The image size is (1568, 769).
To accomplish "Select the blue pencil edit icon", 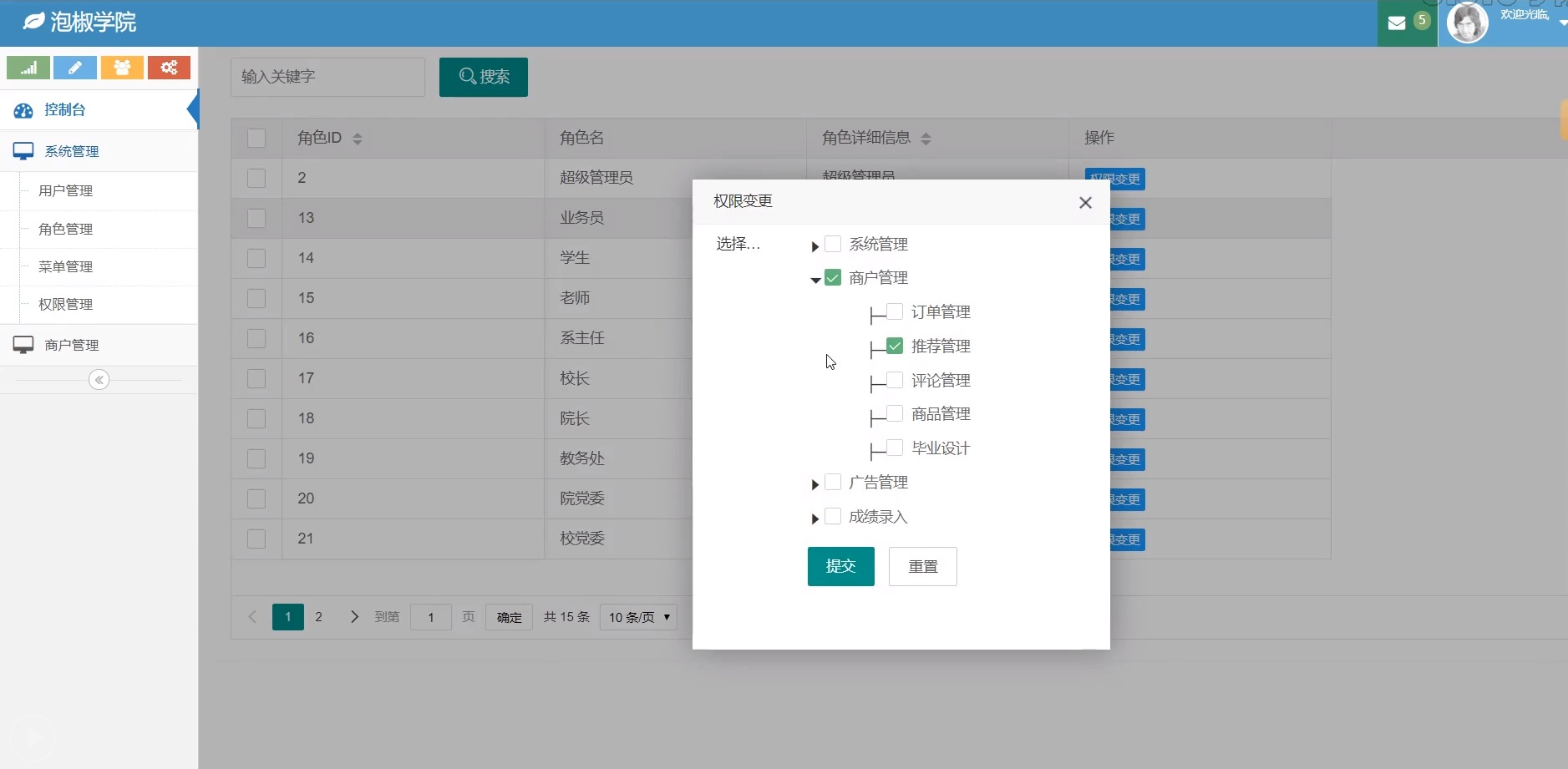I will (74, 67).
